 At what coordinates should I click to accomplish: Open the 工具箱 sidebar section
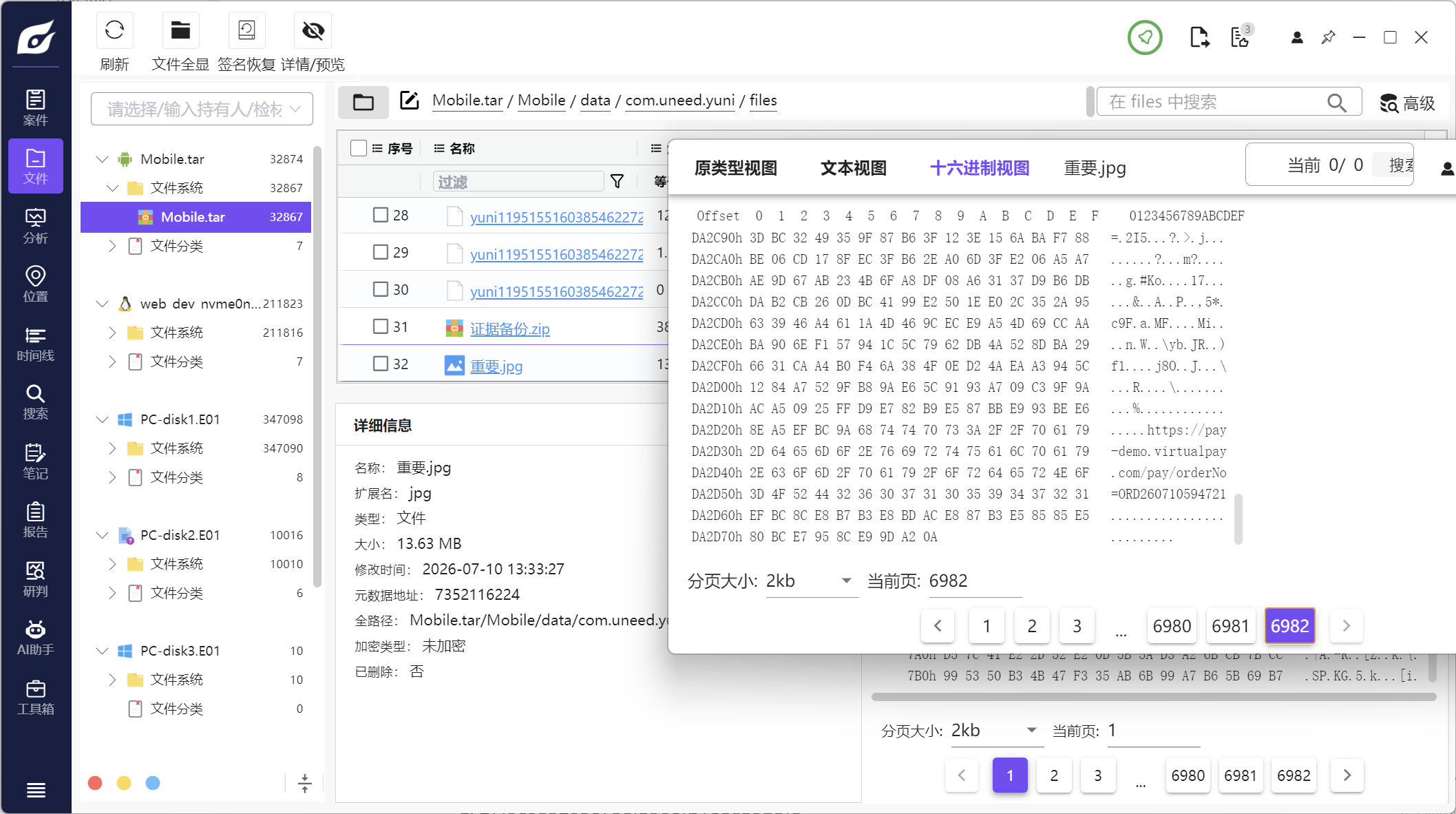coord(36,697)
